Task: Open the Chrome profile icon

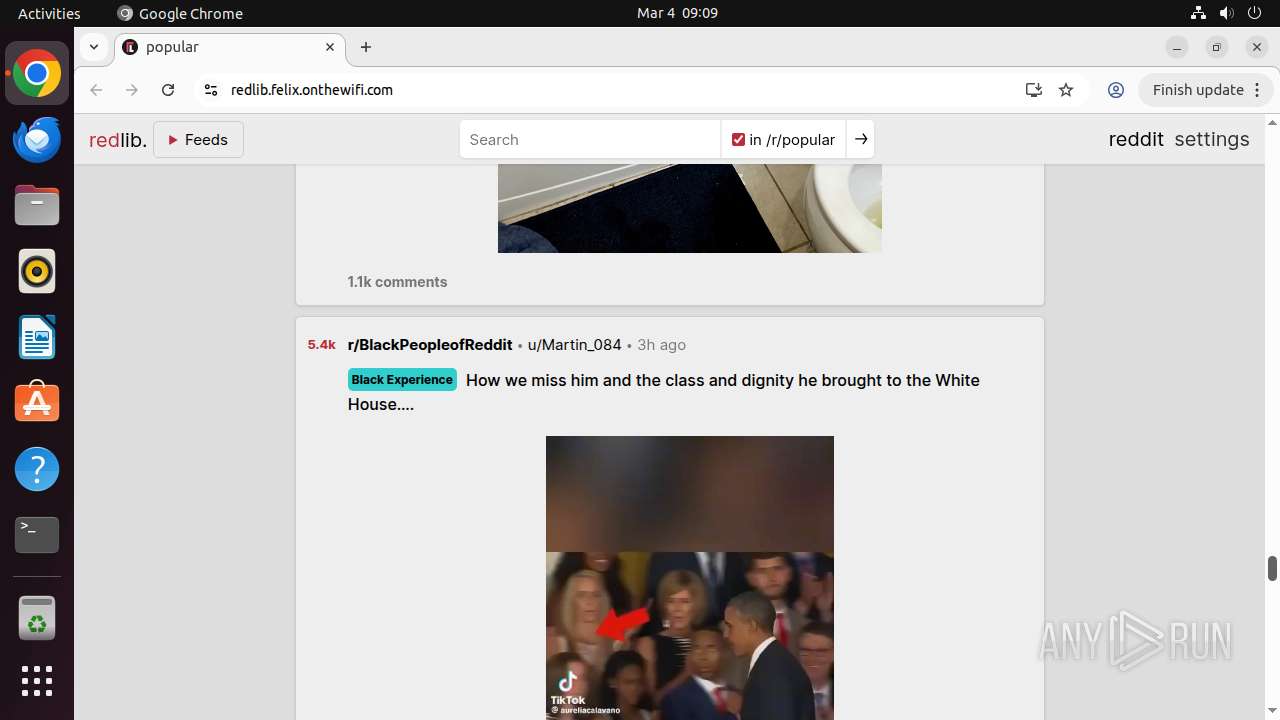Action: point(1116,90)
